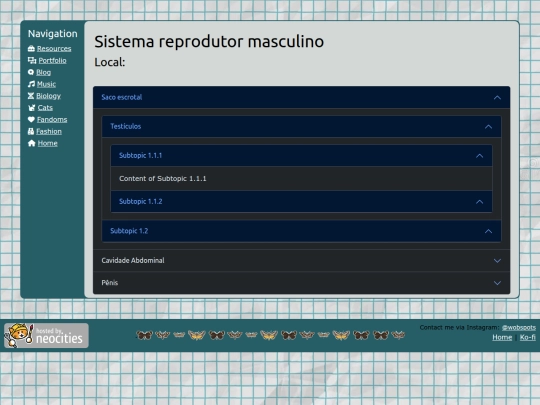Expand Cavidade Abdominal accordion chevron
The height and width of the screenshot is (405, 540).
[497, 261]
